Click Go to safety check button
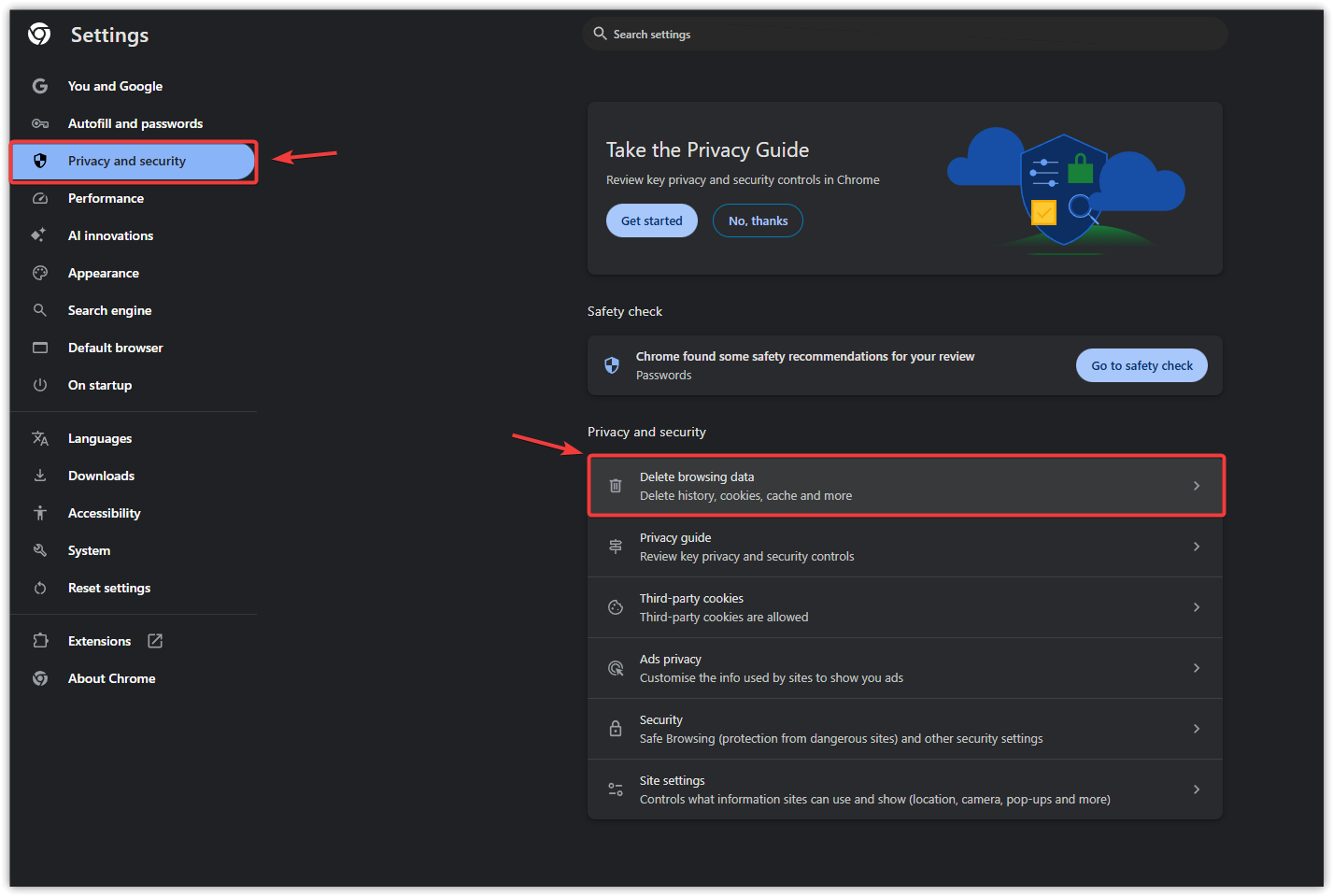 (x=1142, y=365)
